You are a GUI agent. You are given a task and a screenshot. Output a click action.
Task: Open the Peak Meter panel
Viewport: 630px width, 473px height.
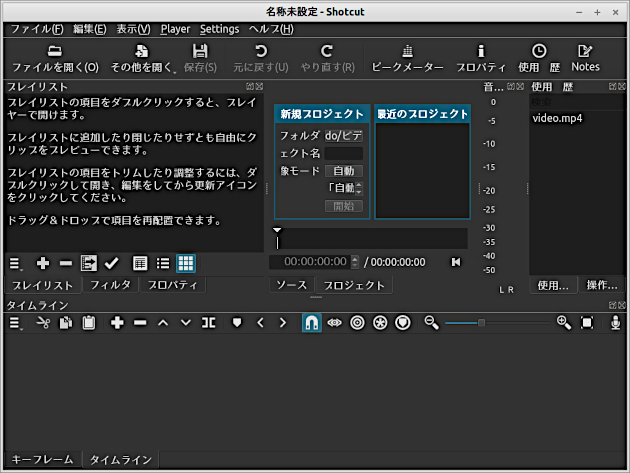pos(407,58)
